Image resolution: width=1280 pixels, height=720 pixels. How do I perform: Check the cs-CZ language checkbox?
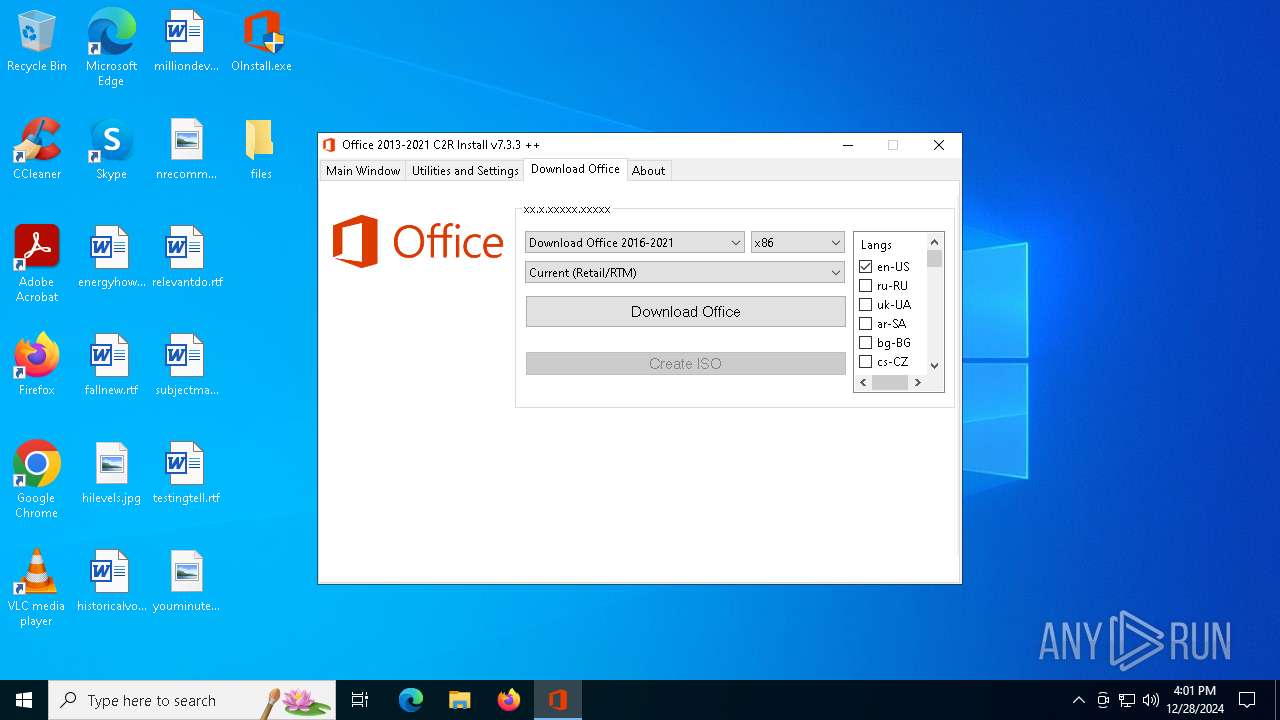pyautogui.click(x=866, y=362)
